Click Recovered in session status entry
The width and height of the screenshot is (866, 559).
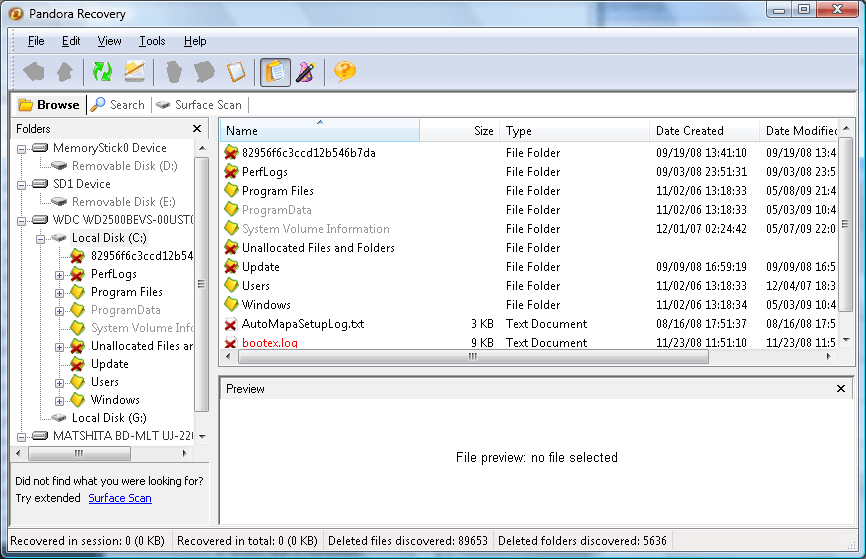[87, 541]
